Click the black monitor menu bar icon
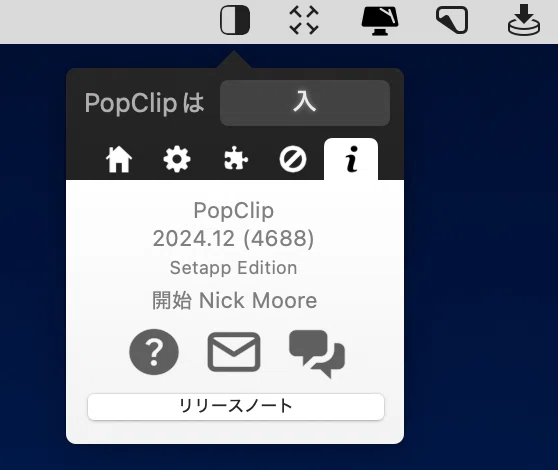Viewport: 558px width, 470px height. point(380,20)
